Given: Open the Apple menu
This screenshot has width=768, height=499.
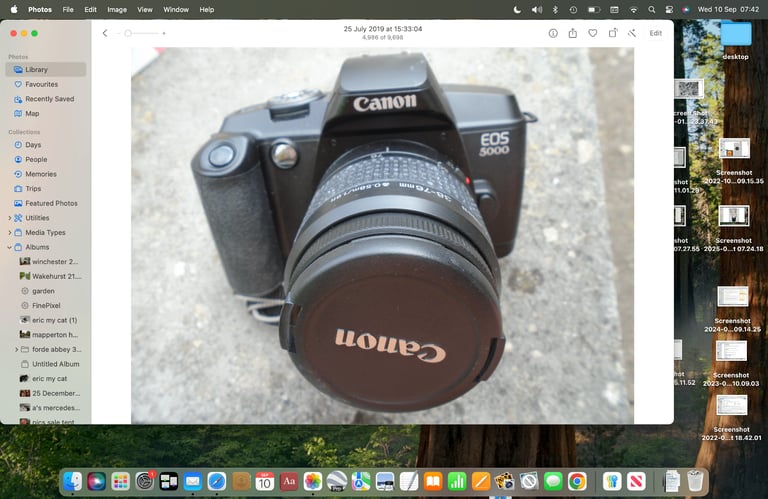Looking at the screenshot, I should (14, 9).
